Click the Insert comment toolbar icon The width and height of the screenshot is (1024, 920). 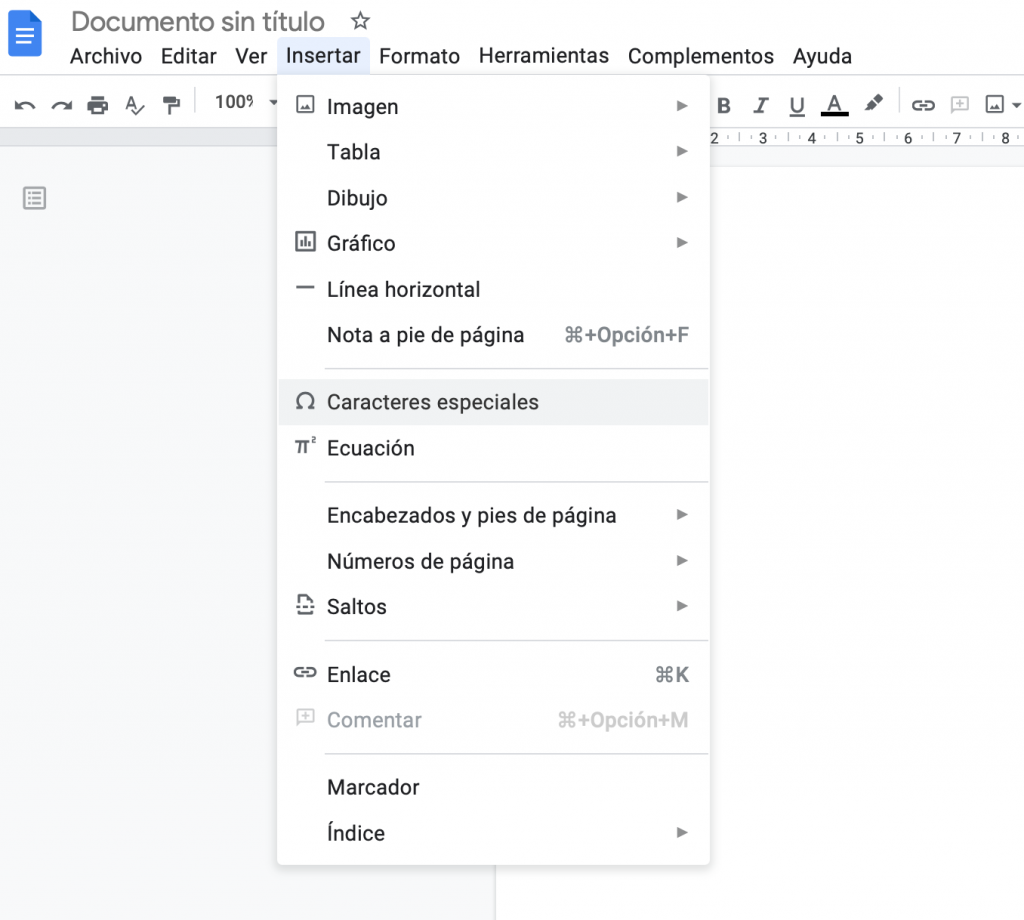[x=959, y=104]
